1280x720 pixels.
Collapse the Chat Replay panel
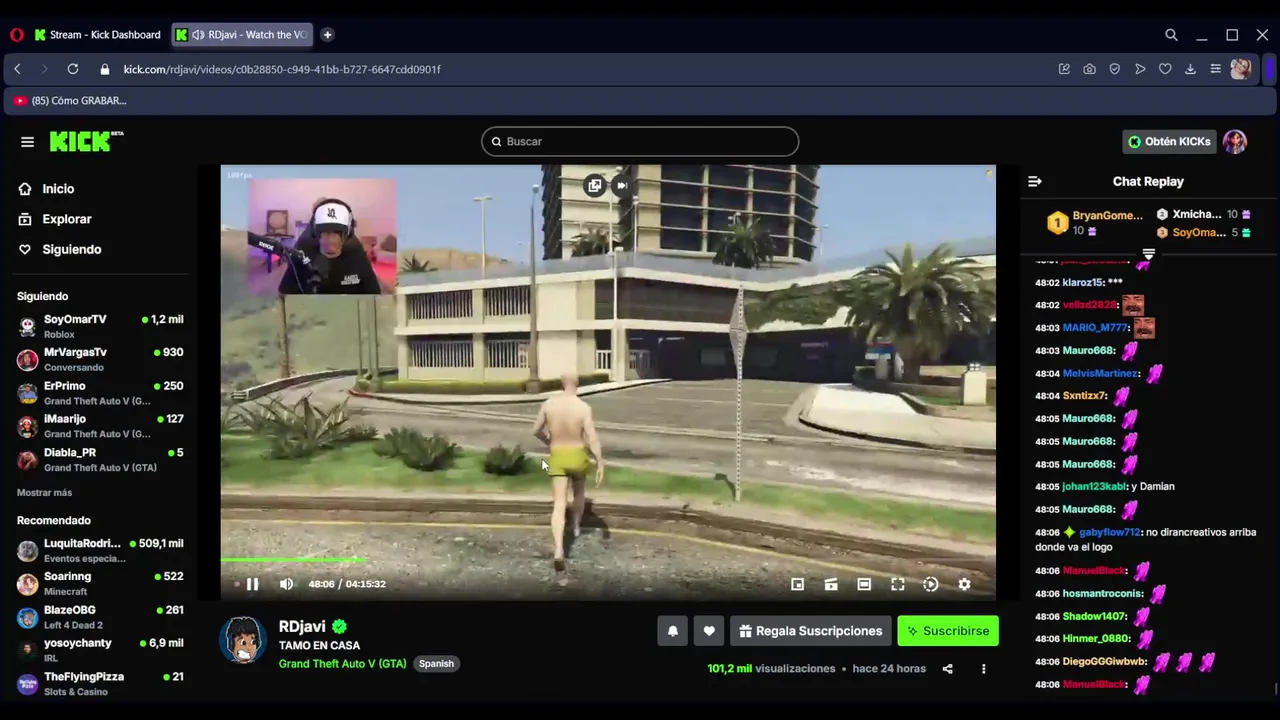(1035, 181)
